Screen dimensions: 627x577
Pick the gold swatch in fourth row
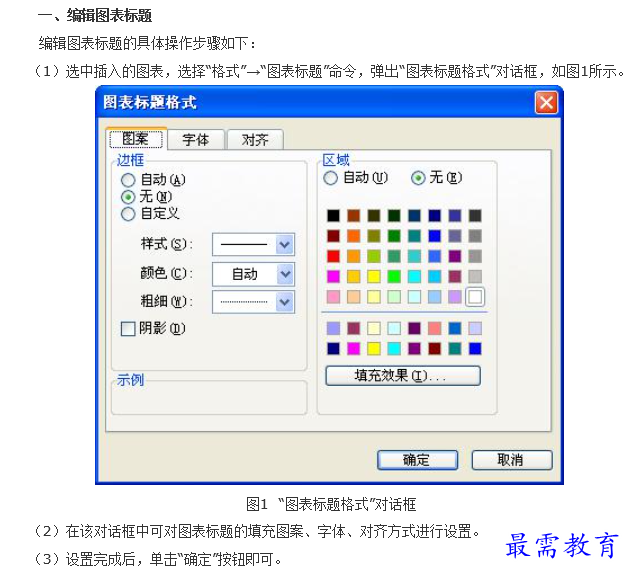(353, 276)
